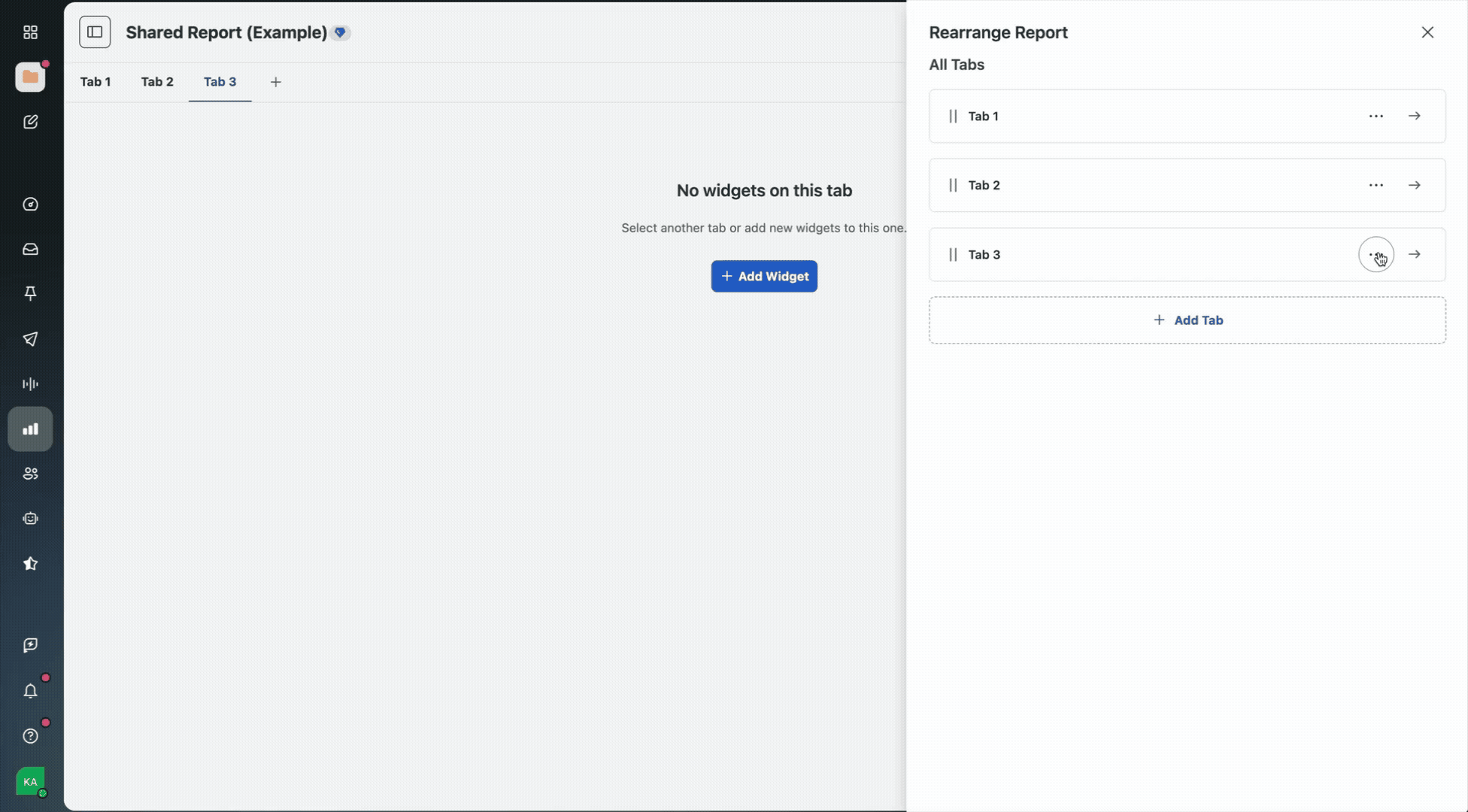Open the robot bot icon in sidebar

[30, 519]
